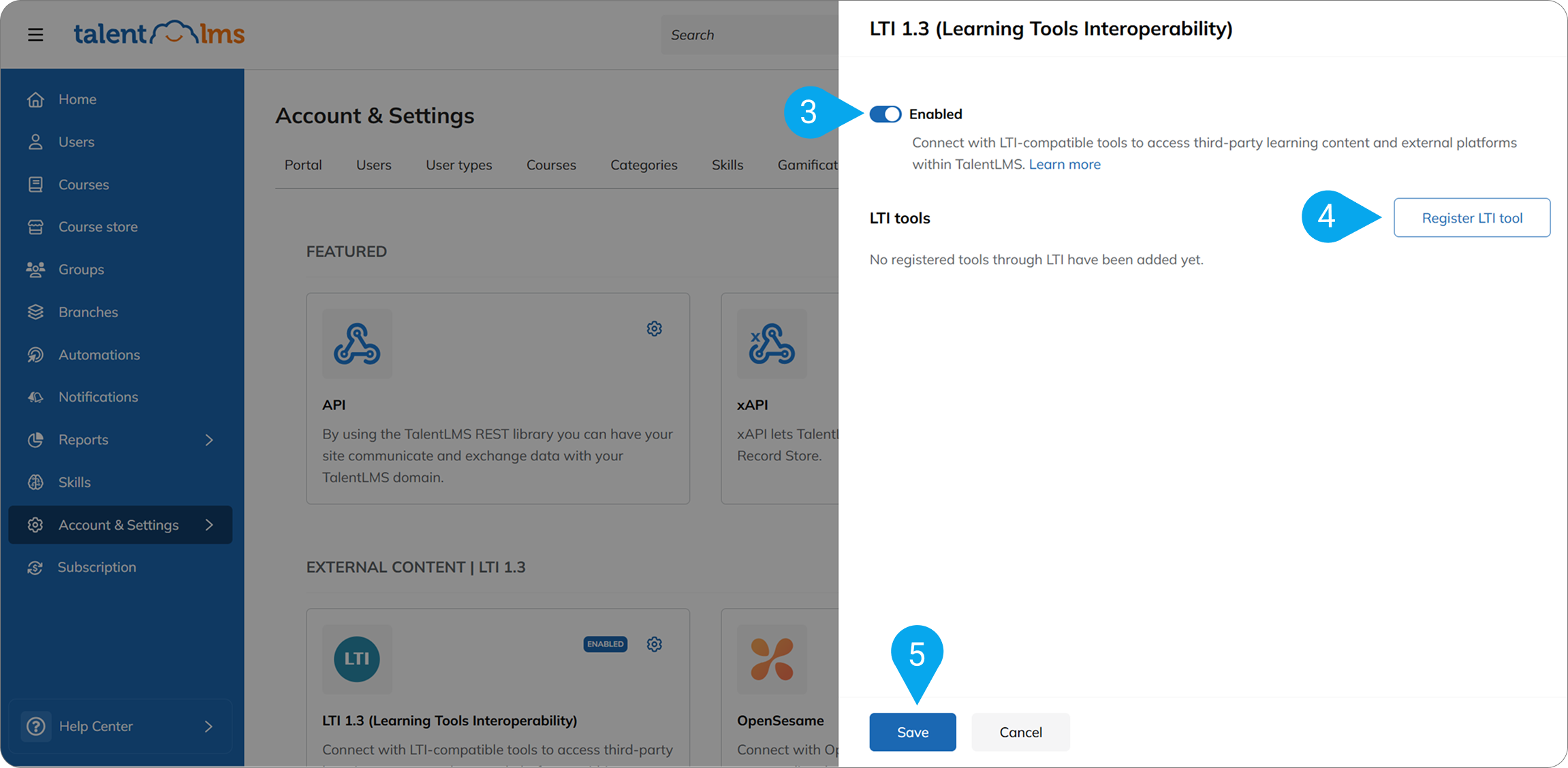
Task: Click the FEATURED section heading
Action: pos(346,251)
